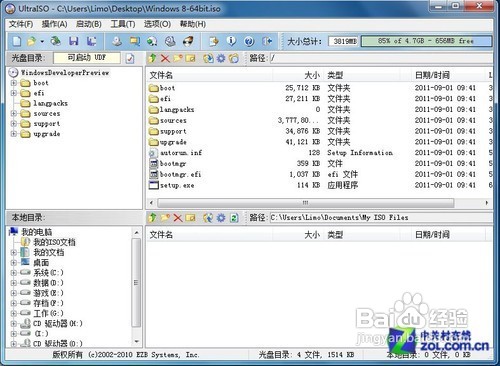This screenshot has height=366, width=500.
Task: Expand 桌面 in local tree
Action: pyautogui.click(x=14, y=263)
